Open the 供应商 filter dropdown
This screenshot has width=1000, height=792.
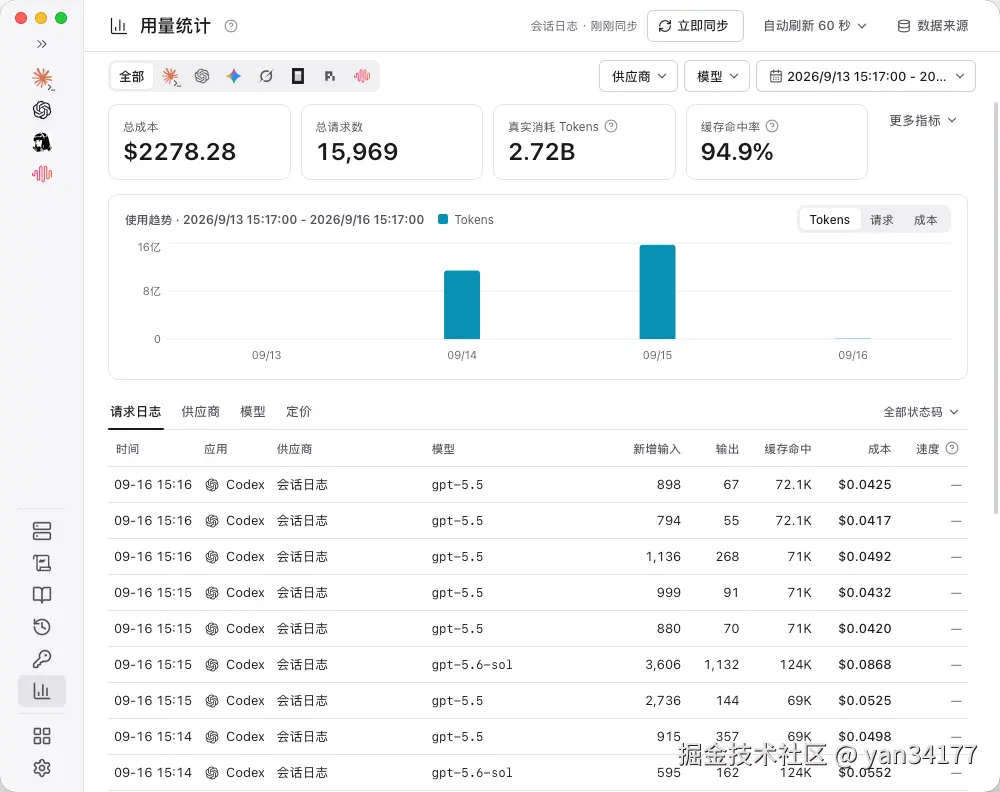638,77
